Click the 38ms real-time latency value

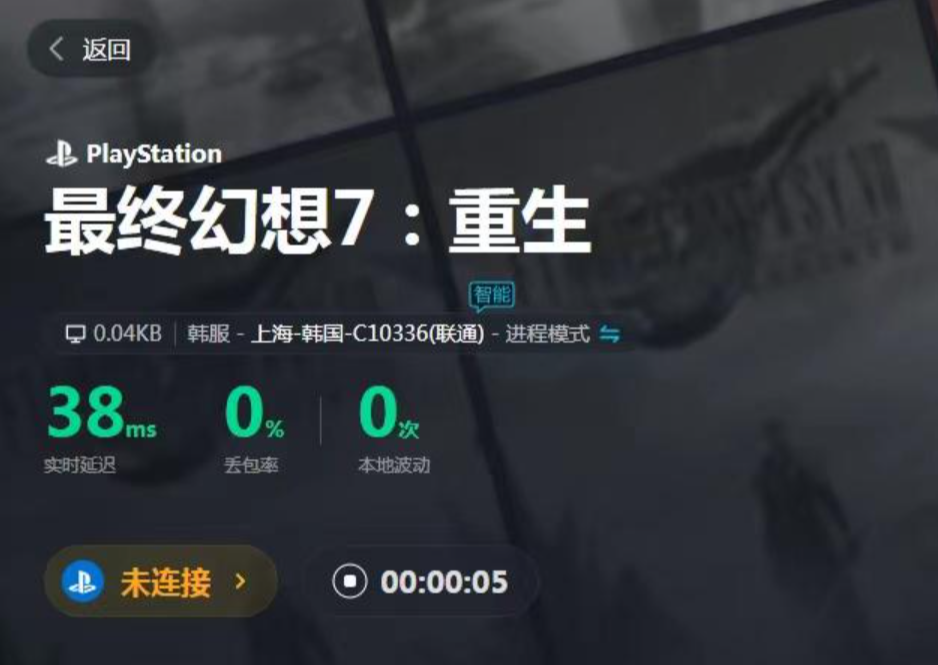102,413
